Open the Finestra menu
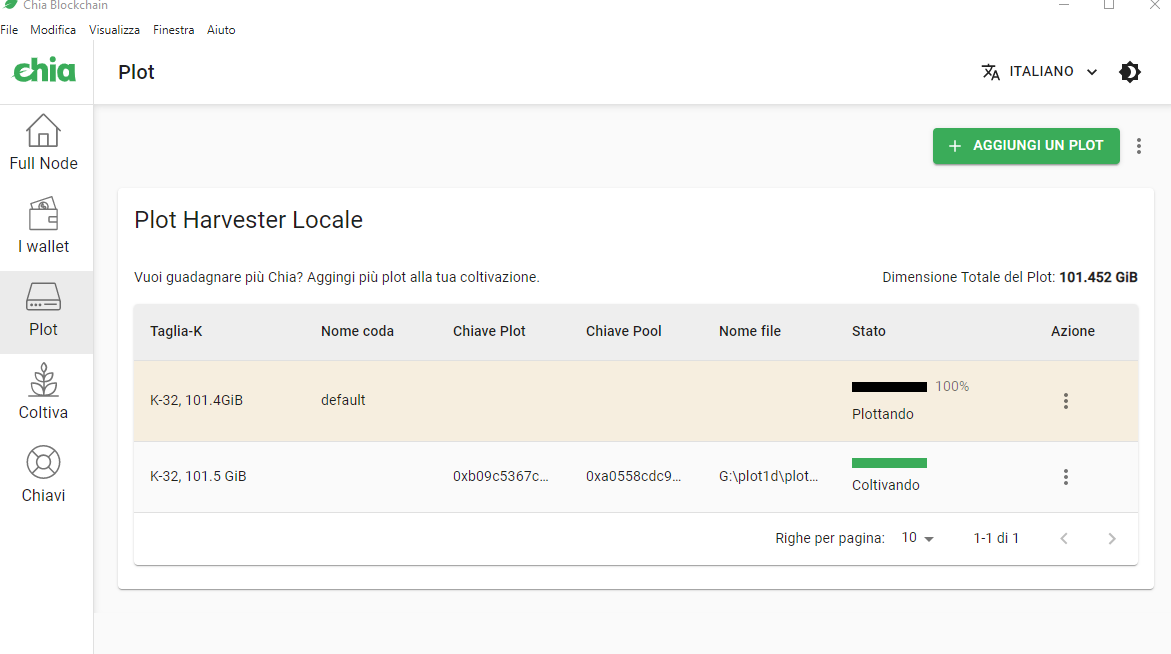 pyautogui.click(x=173, y=30)
